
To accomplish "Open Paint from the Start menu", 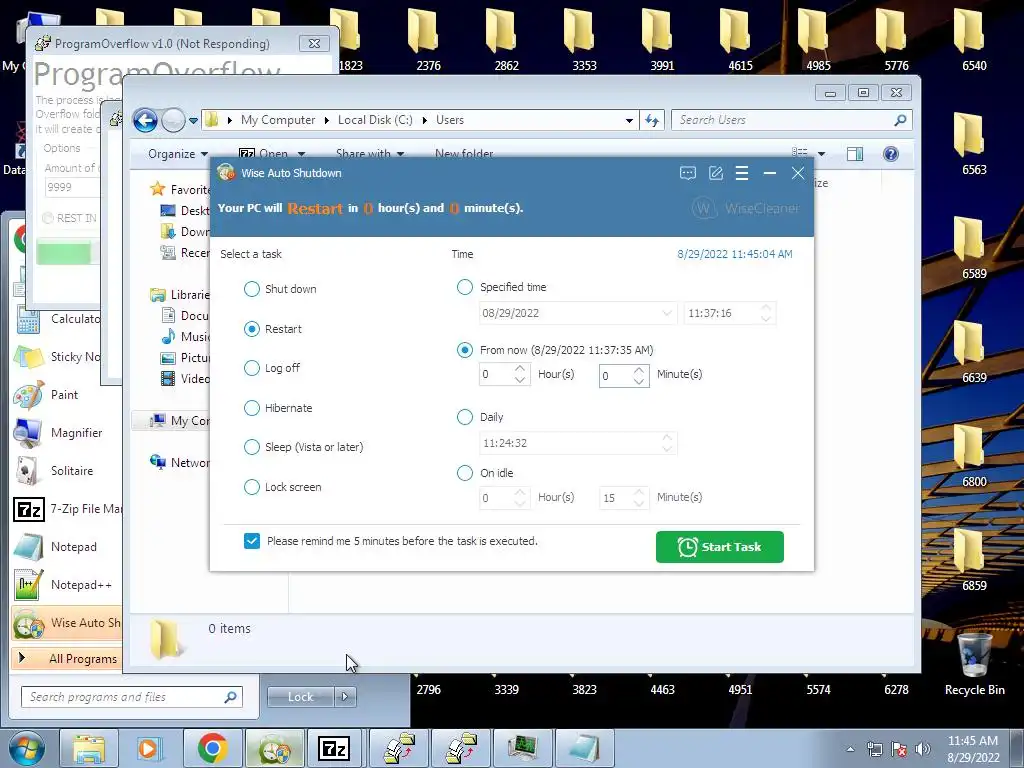I will click(x=65, y=395).
